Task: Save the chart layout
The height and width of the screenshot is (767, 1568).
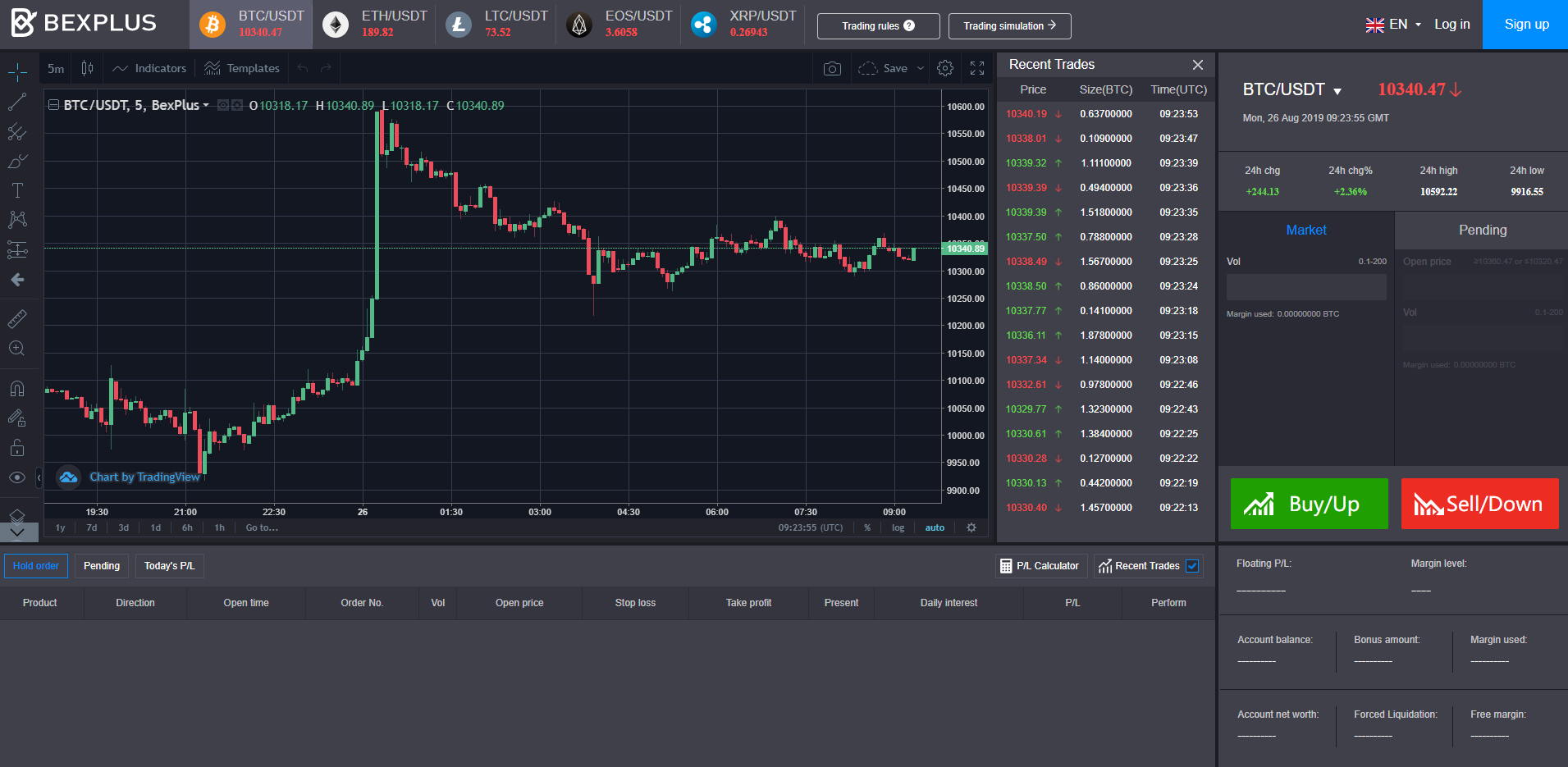Action: 883,68
